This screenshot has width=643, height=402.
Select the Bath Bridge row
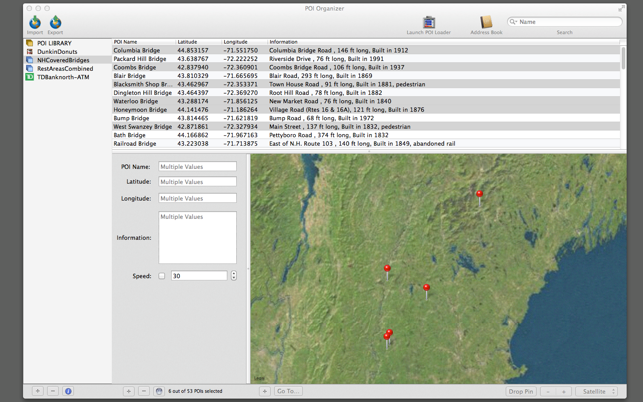[366, 135]
